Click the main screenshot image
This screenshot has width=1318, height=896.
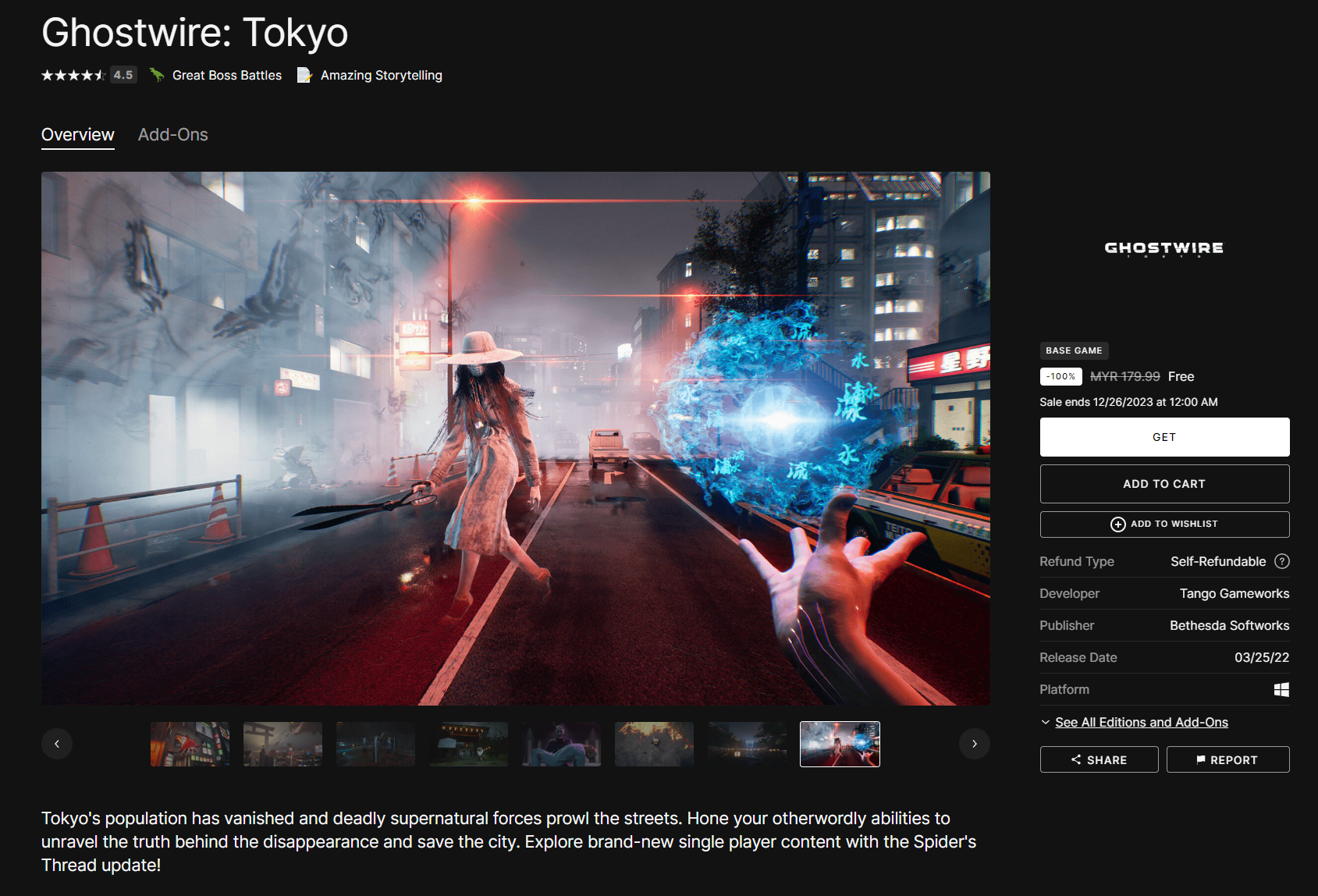(516, 439)
